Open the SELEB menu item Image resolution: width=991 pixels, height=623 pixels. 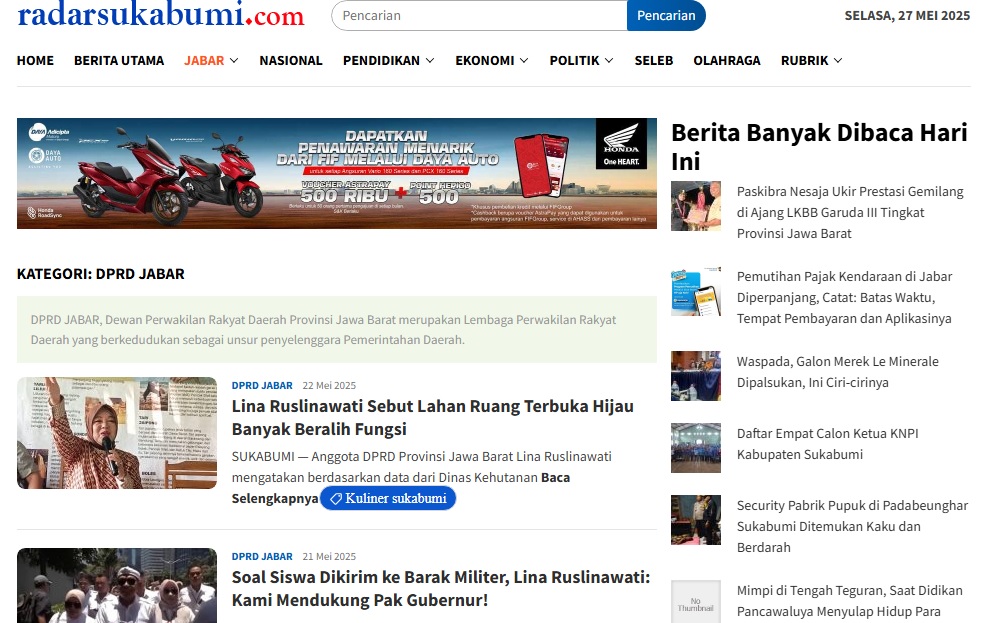[654, 61]
